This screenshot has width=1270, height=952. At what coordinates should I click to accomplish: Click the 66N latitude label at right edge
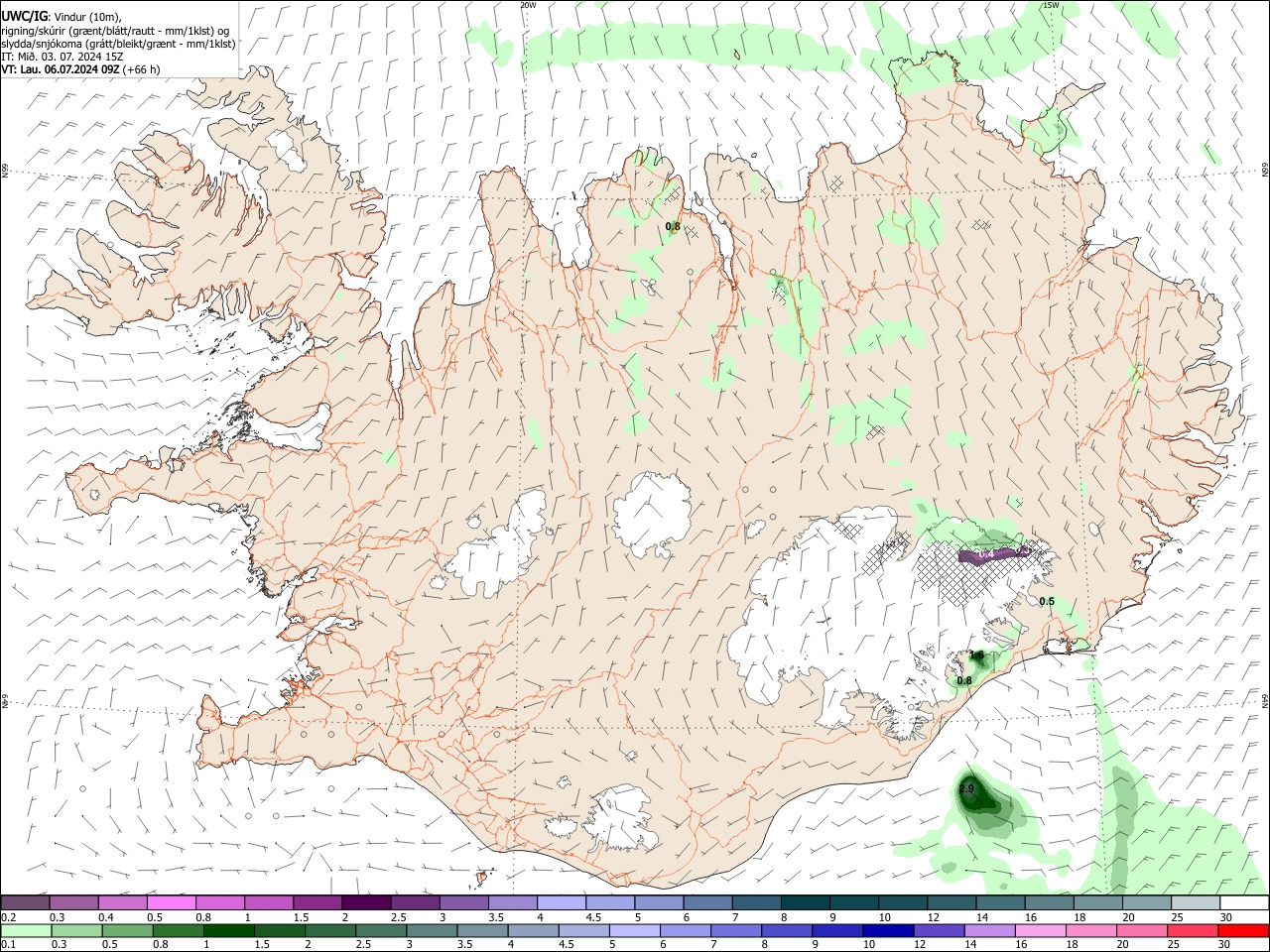tap(1265, 171)
